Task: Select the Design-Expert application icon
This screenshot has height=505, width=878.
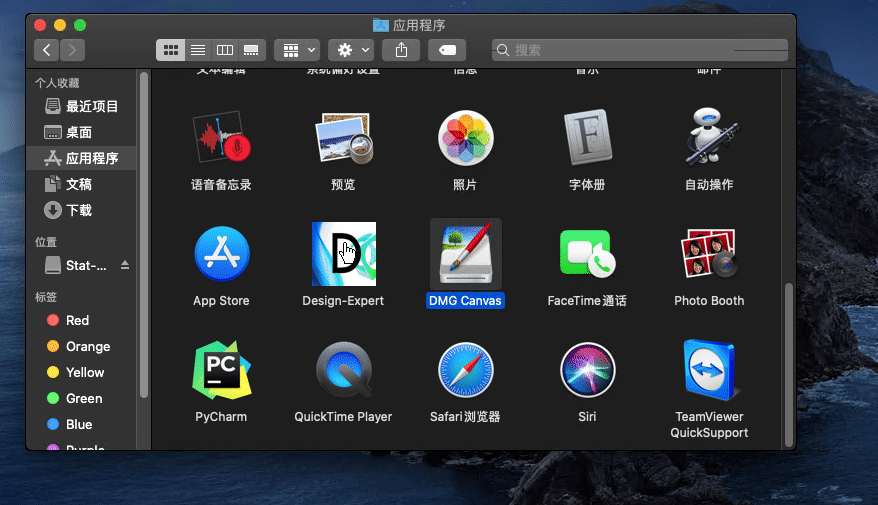Action: coord(344,254)
